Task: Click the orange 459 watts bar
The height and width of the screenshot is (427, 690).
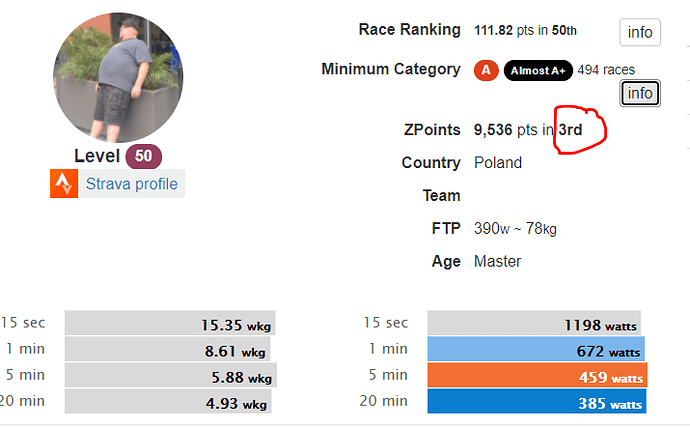Action: click(x=537, y=375)
